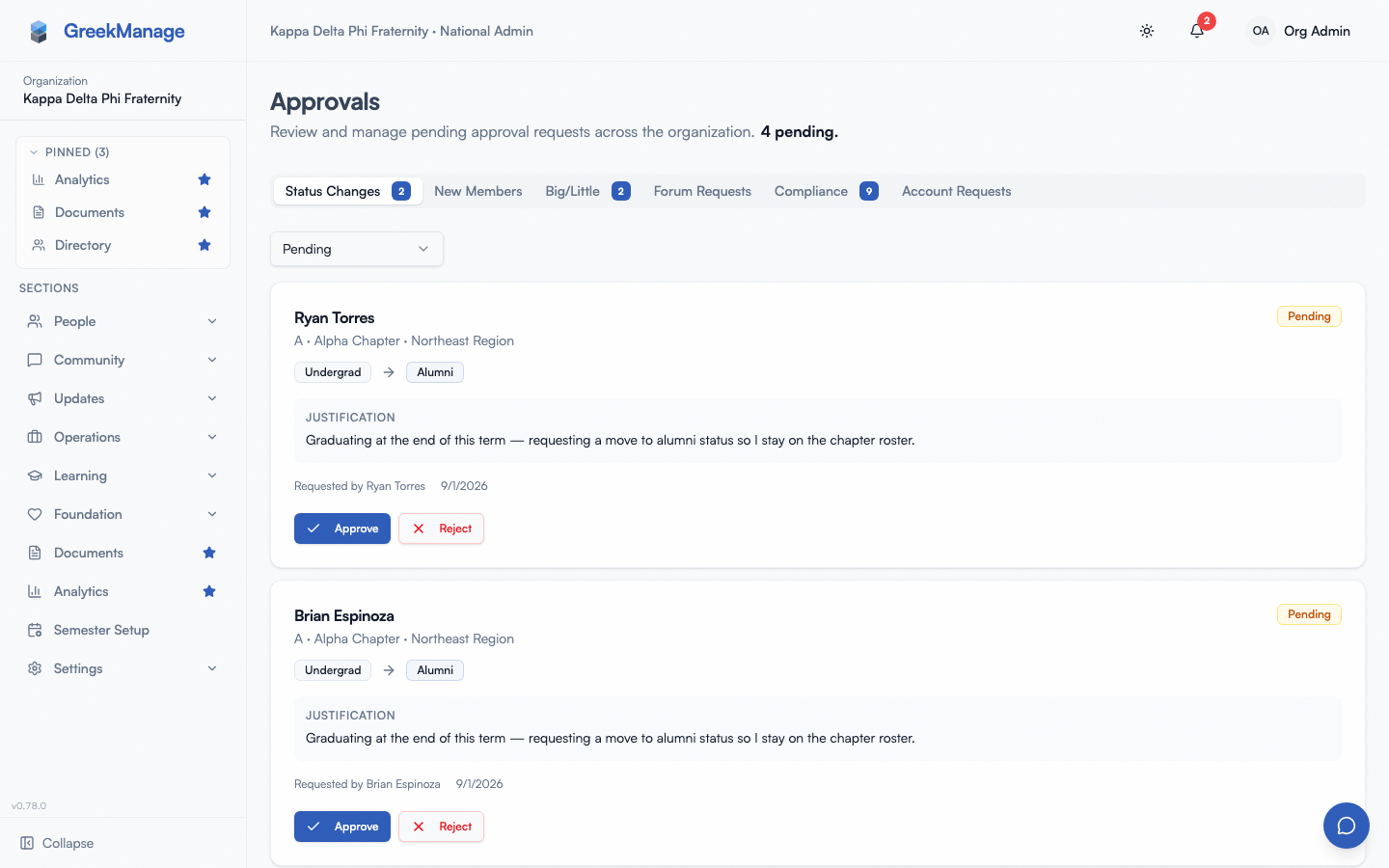Open the Org Admin user menu
Viewport: 1389px width, 868px height.
coord(1299,31)
